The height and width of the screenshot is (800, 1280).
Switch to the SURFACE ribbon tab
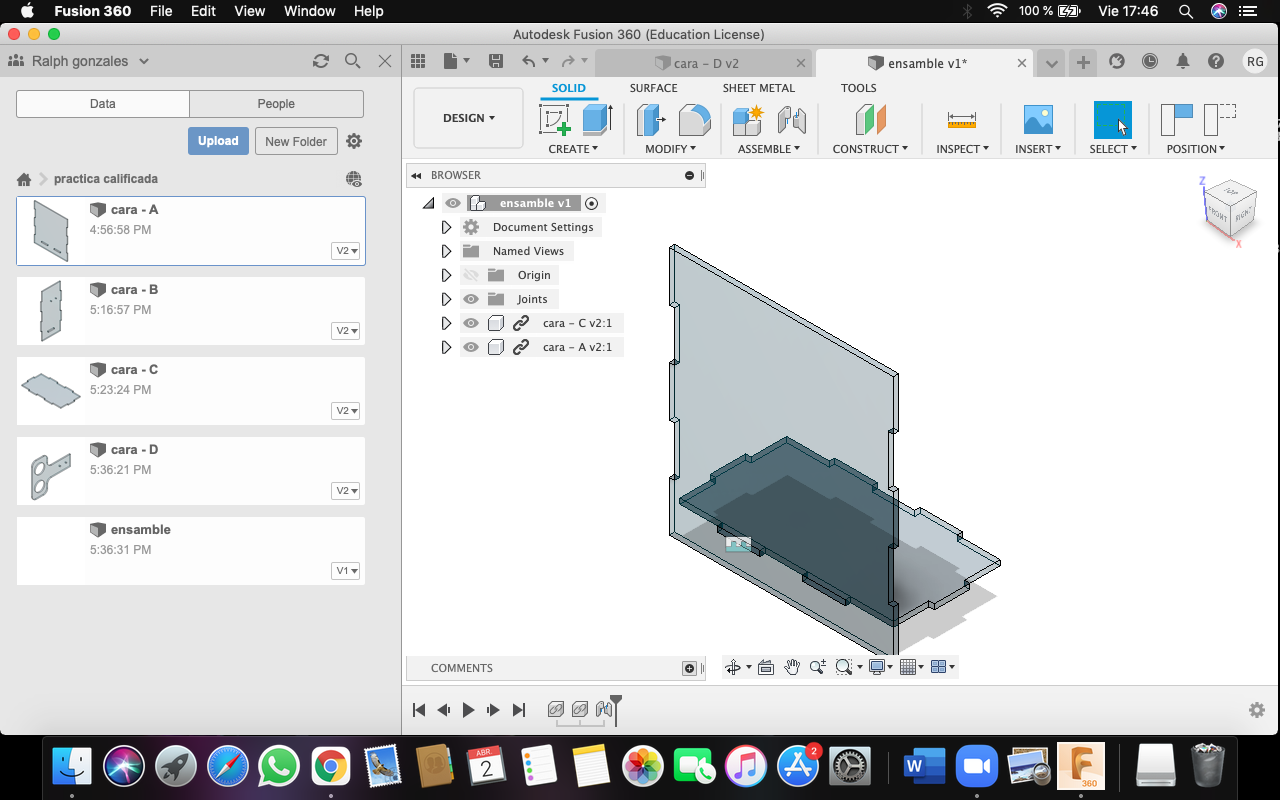click(x=653, y=88)
